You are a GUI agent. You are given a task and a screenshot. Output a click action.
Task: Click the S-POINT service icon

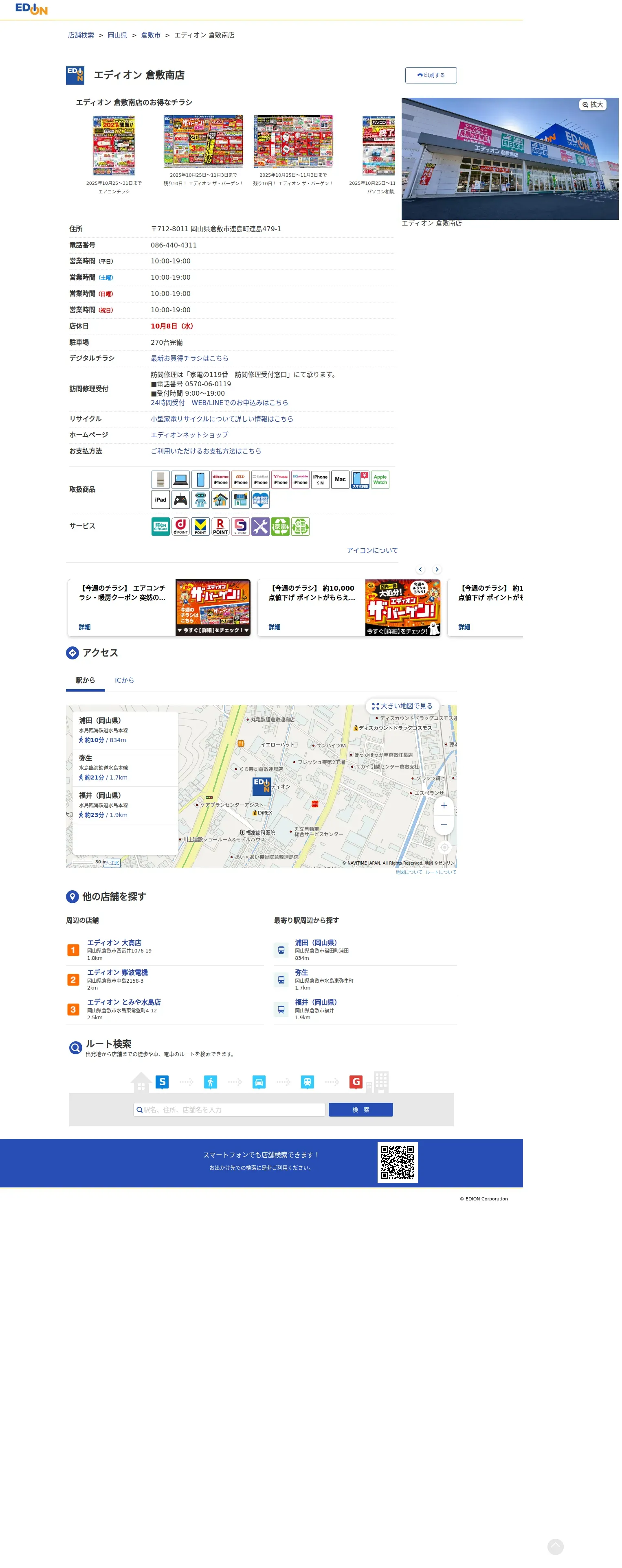tap(241, 526)
